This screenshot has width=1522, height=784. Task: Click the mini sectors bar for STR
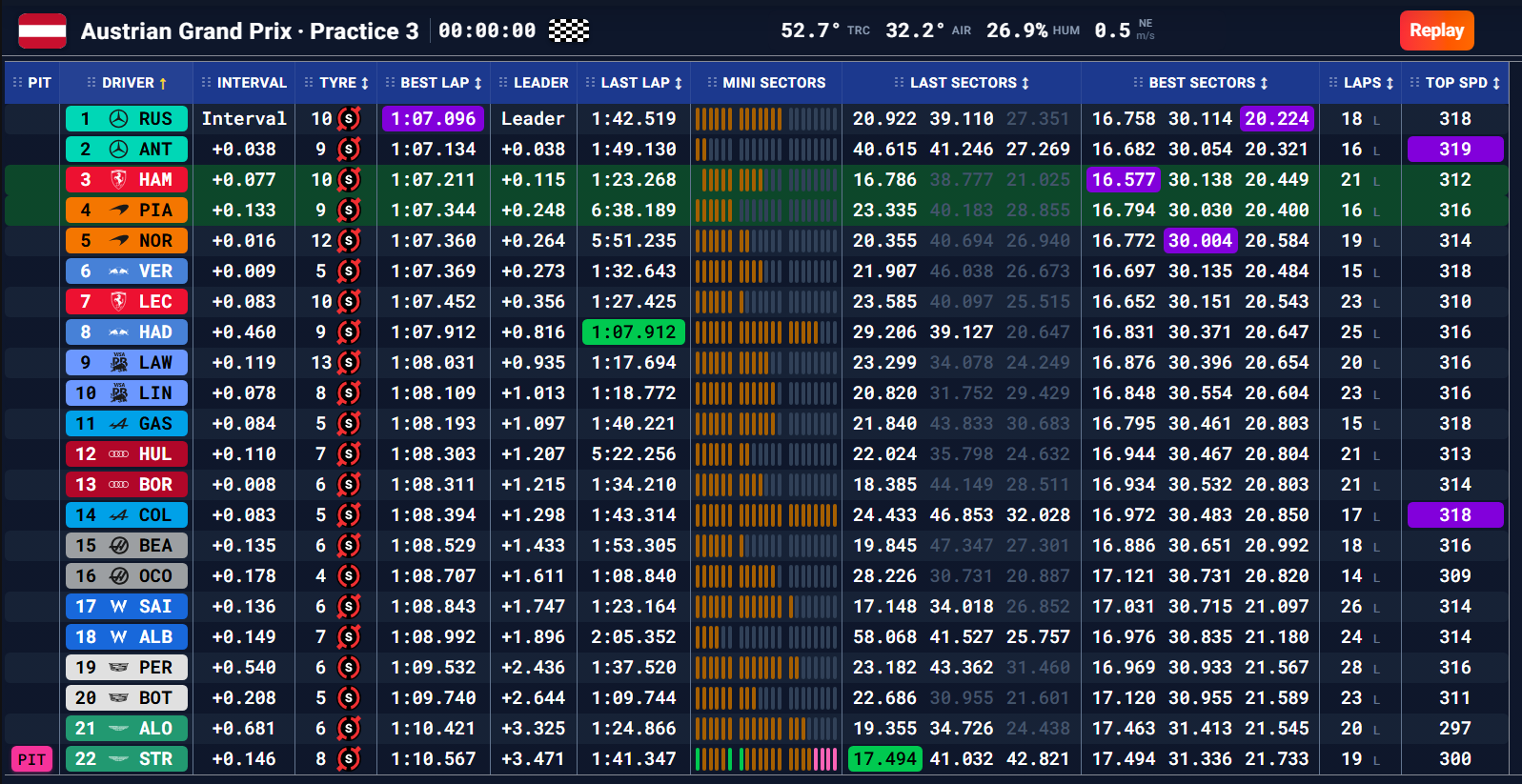coord(766,759)
